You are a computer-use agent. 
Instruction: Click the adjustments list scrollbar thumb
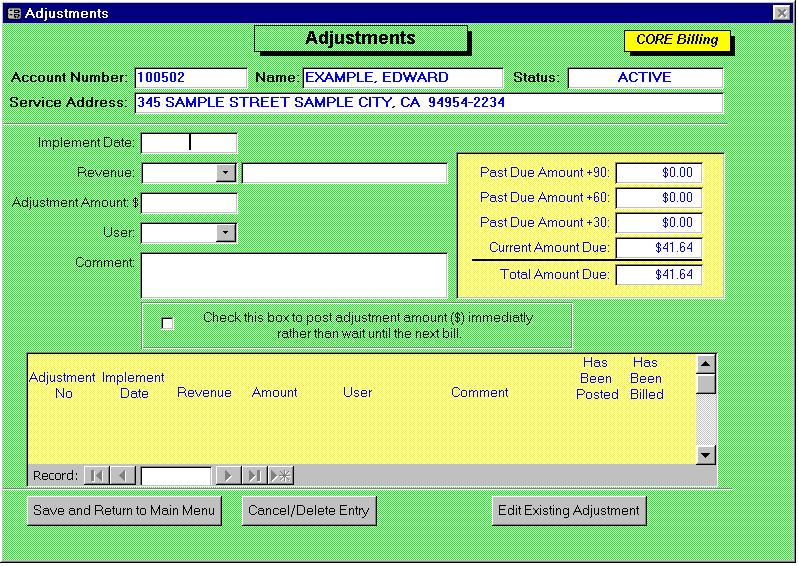pos(706,384)
